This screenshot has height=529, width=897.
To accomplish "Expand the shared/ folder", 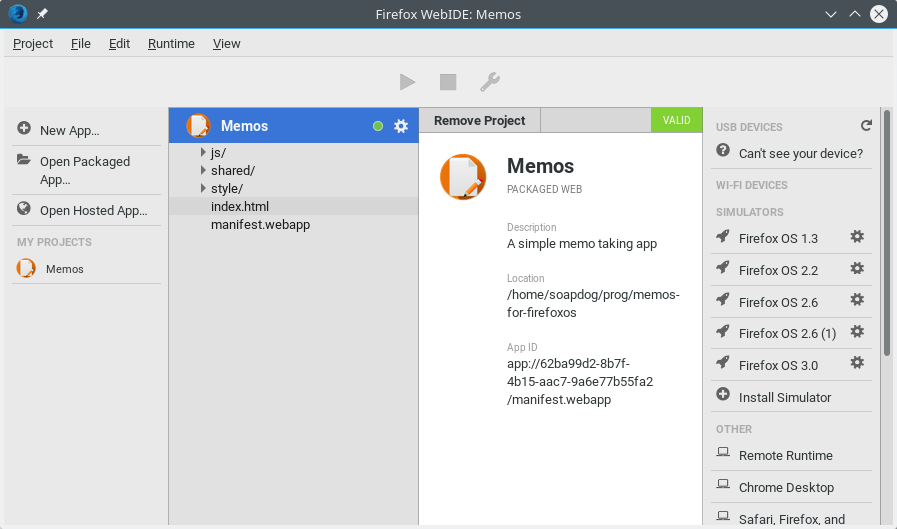I will coord(203,170).
